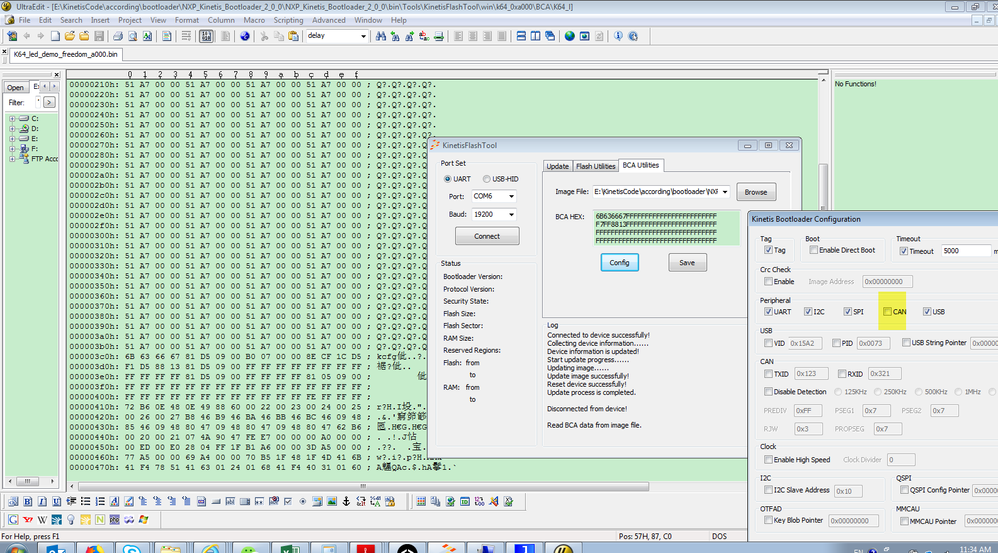
Task: Open the File menu
Action: 24,20
